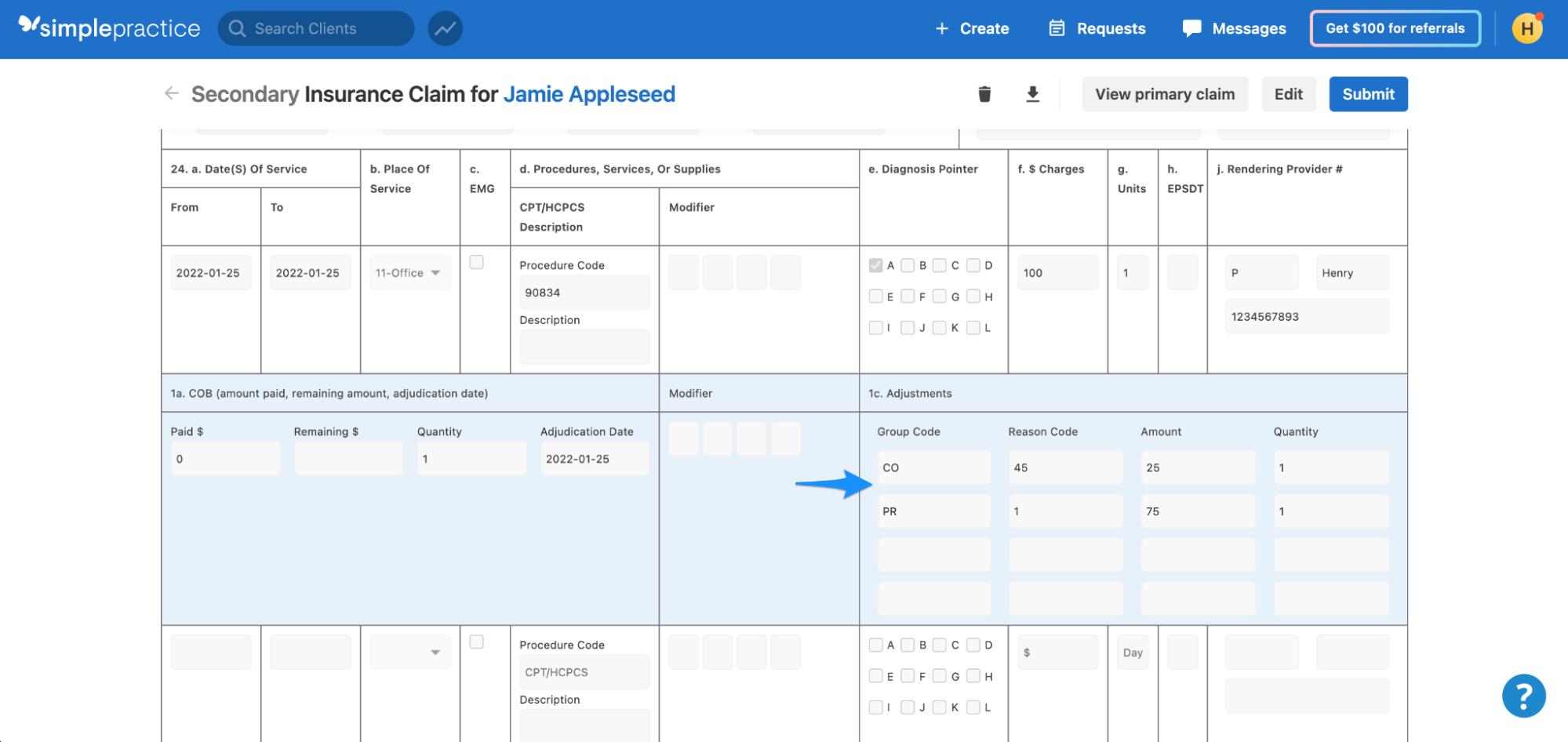Download the claim with the download icon
Screen dimensions: 1568x742
pyautogui.click(x=1032, y=93)
